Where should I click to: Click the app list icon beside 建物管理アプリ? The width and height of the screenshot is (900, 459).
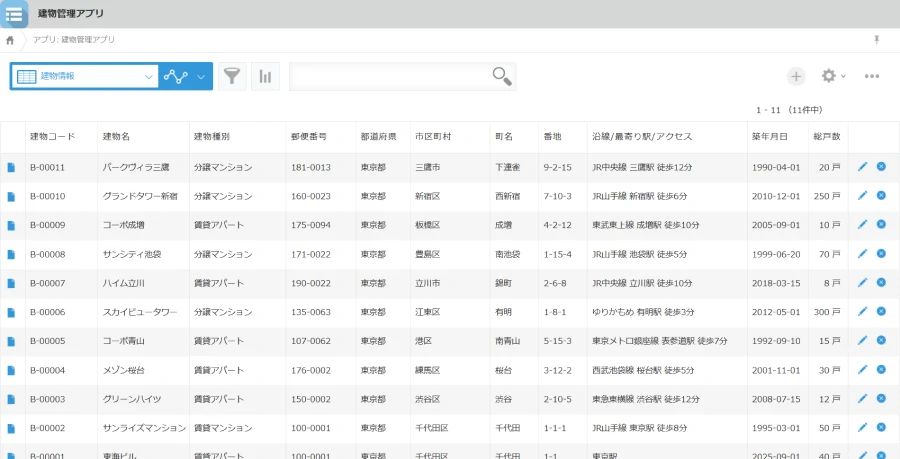coord(14,14)
